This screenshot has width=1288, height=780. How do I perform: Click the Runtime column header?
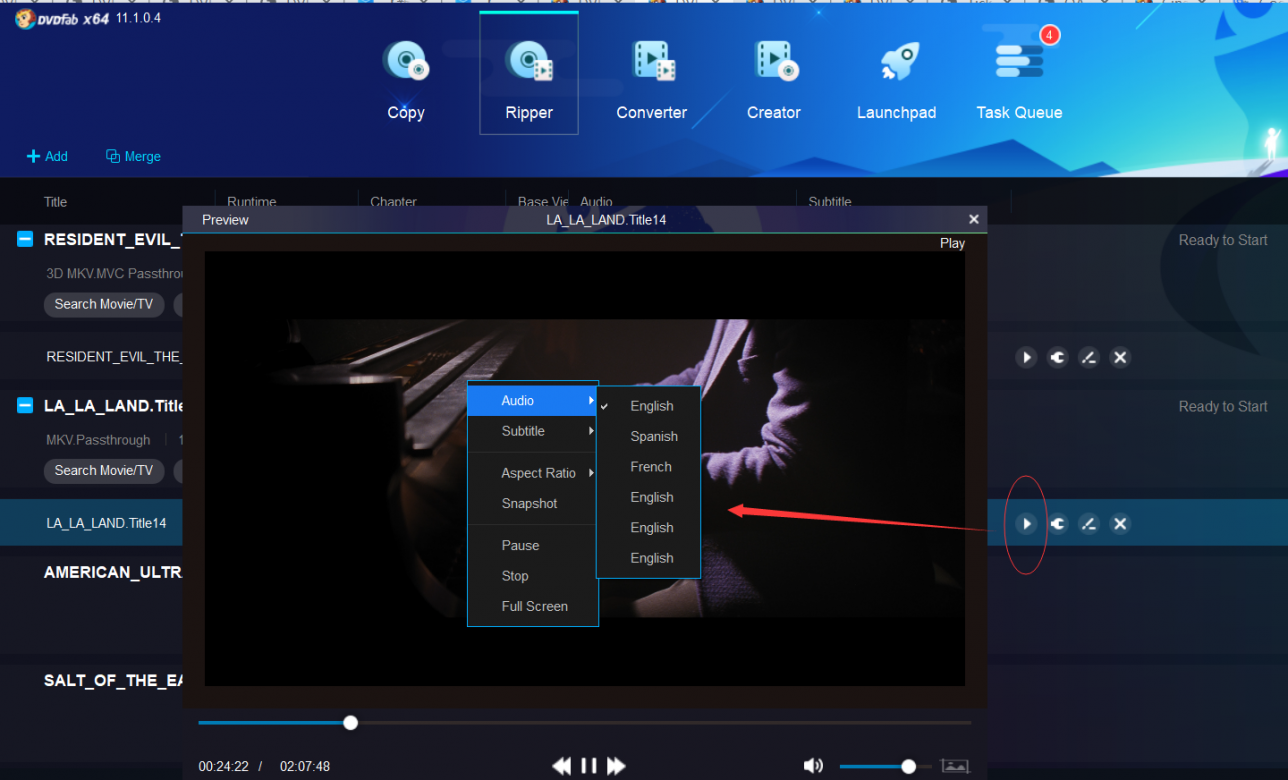(251, 202)
